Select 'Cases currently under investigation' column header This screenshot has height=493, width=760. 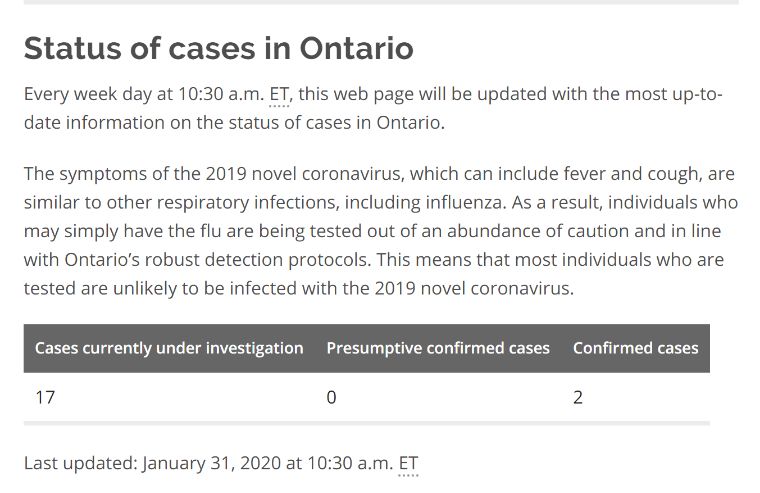pos(169,348)
